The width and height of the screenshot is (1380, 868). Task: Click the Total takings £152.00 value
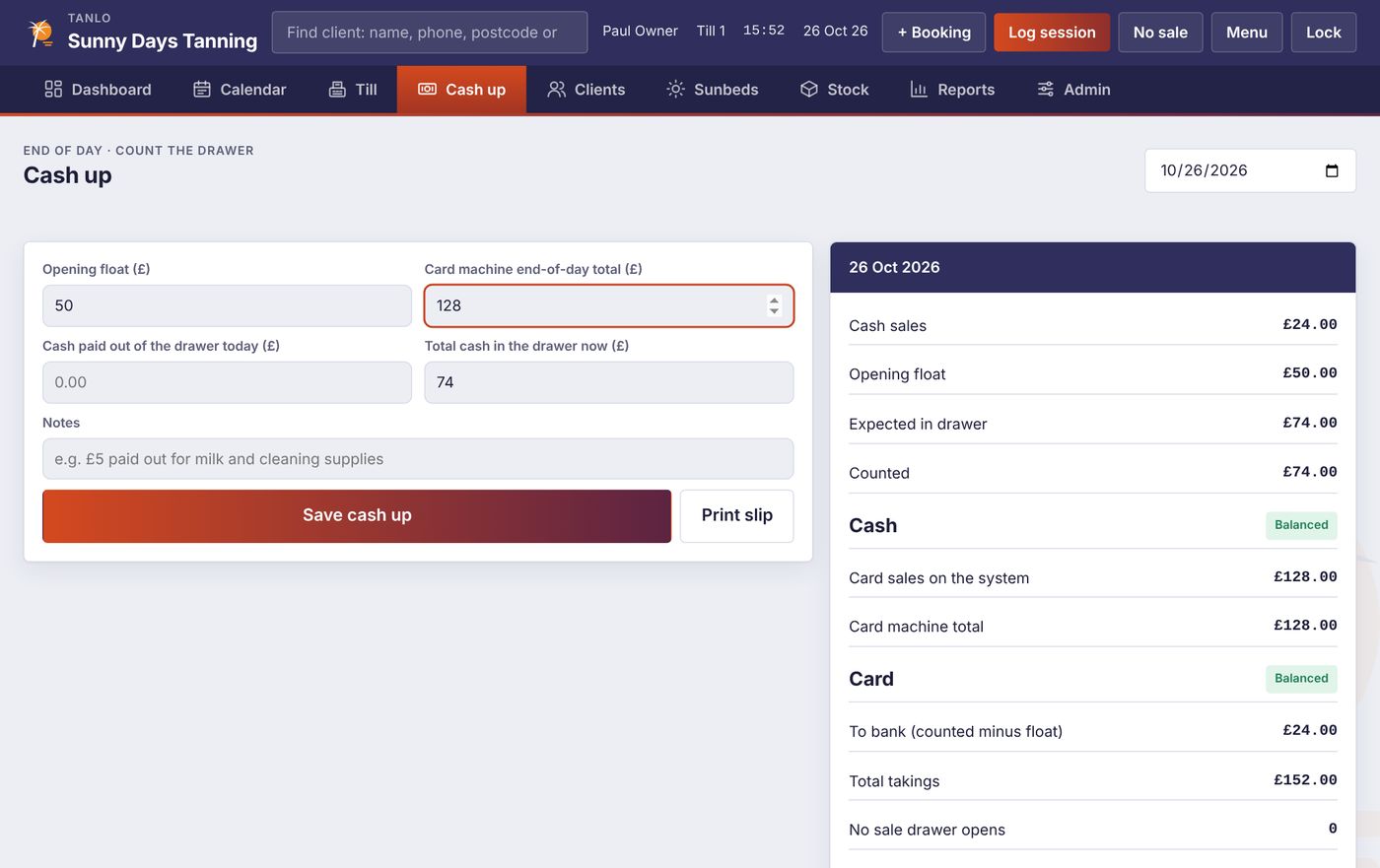tap(1305, 780)
